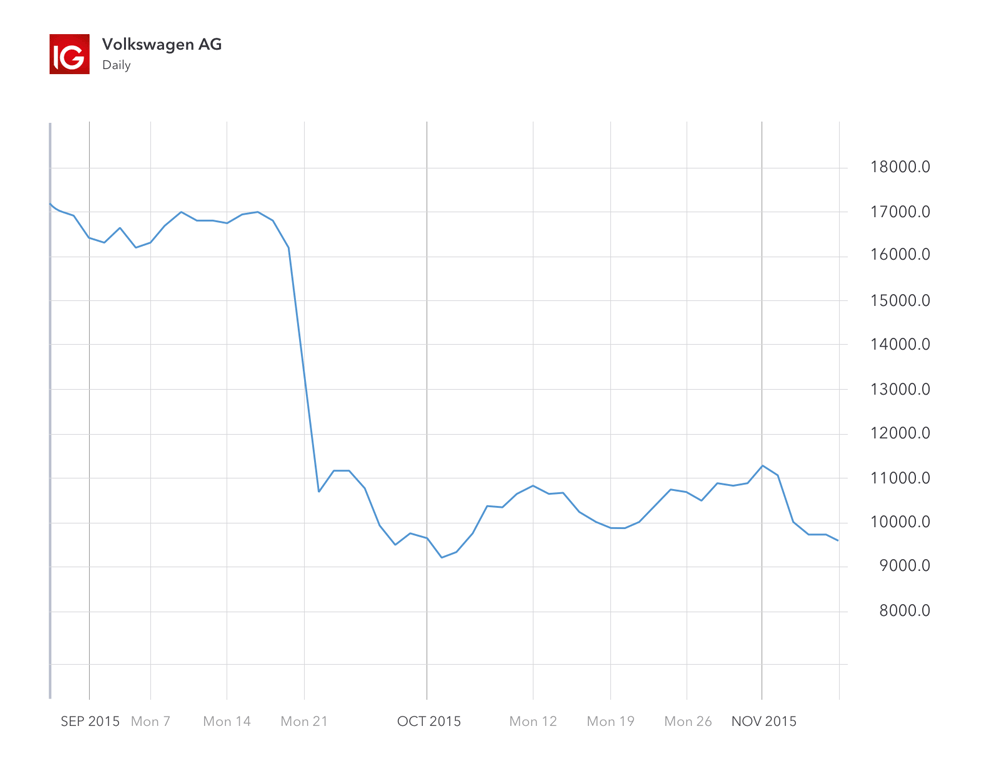Select the Volkswagen AG chart title
The width and height of the screenshot is (1000, 765).
162,44
